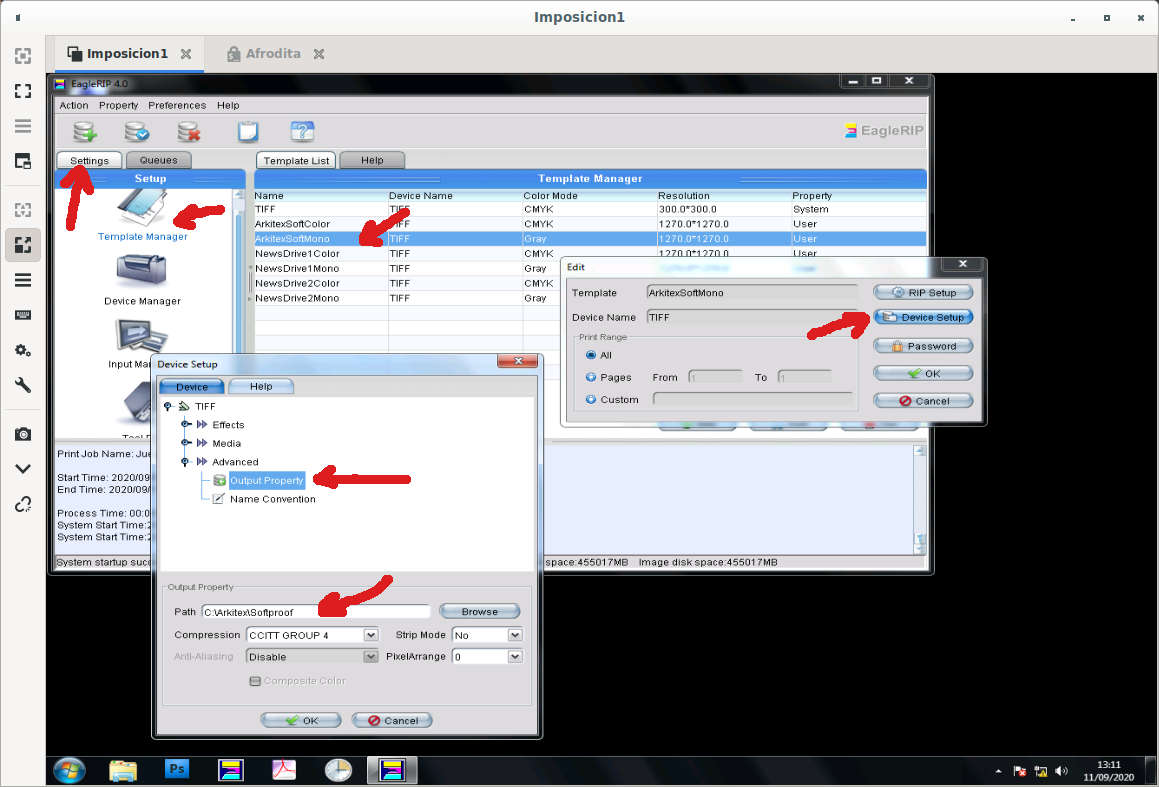Open the Compression dropdown showing CCITT GROUP 4
The height and width of the screenshot is (787, 1159).
[369, 634]
